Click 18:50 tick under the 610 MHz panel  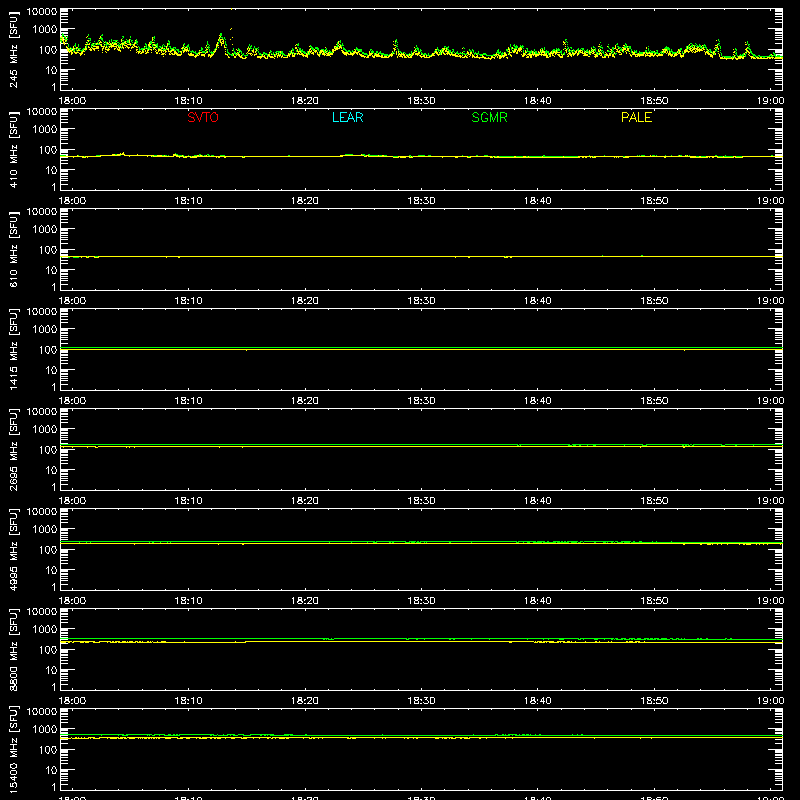coord(654,301)
